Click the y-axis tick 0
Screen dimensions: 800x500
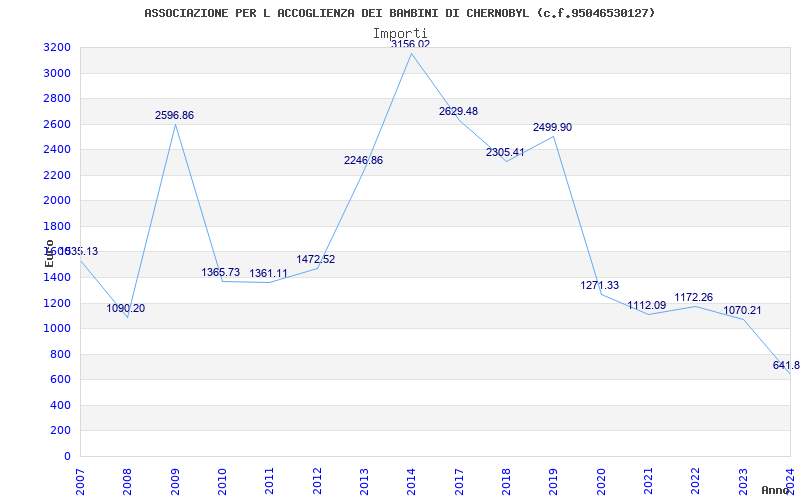(68, 456)
